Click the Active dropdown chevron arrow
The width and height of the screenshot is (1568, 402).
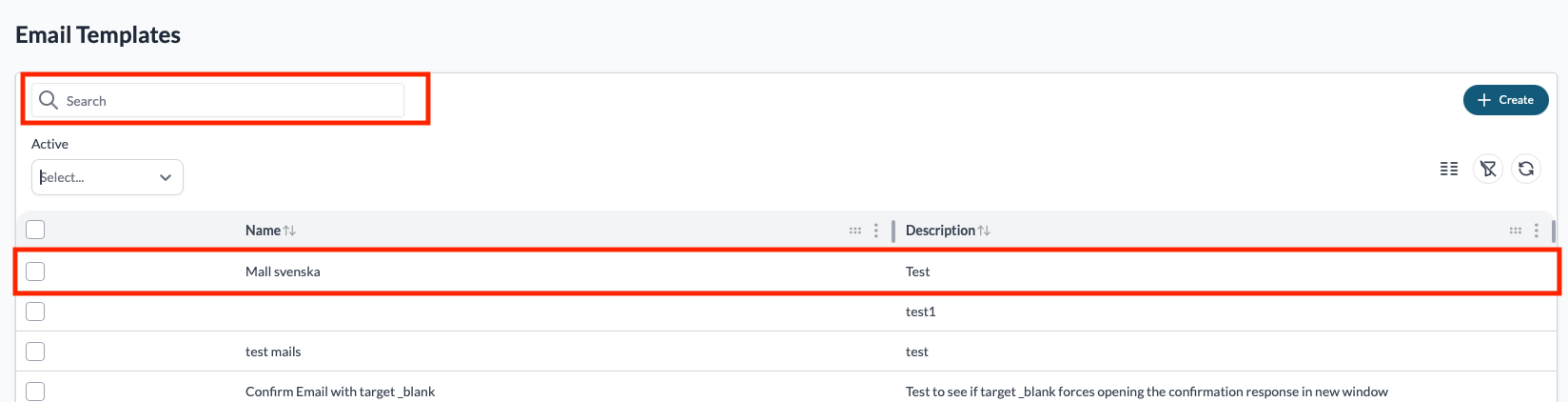pyautogui.click(x=166, y=177)
